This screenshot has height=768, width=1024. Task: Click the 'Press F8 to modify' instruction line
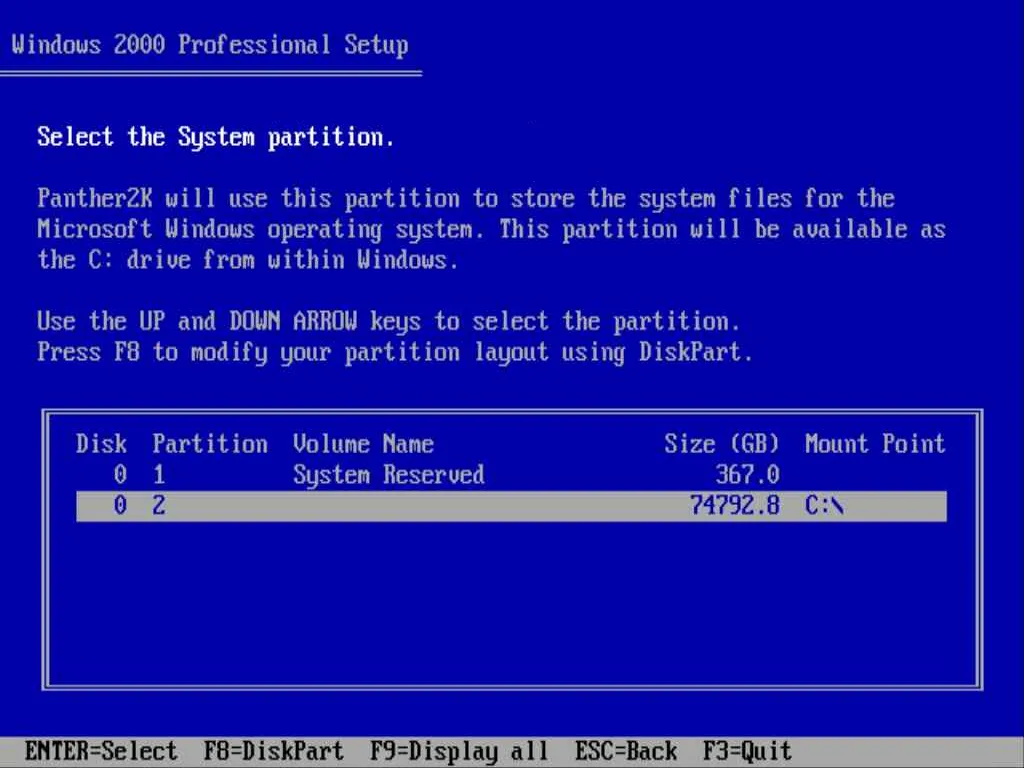coord(395,353)
